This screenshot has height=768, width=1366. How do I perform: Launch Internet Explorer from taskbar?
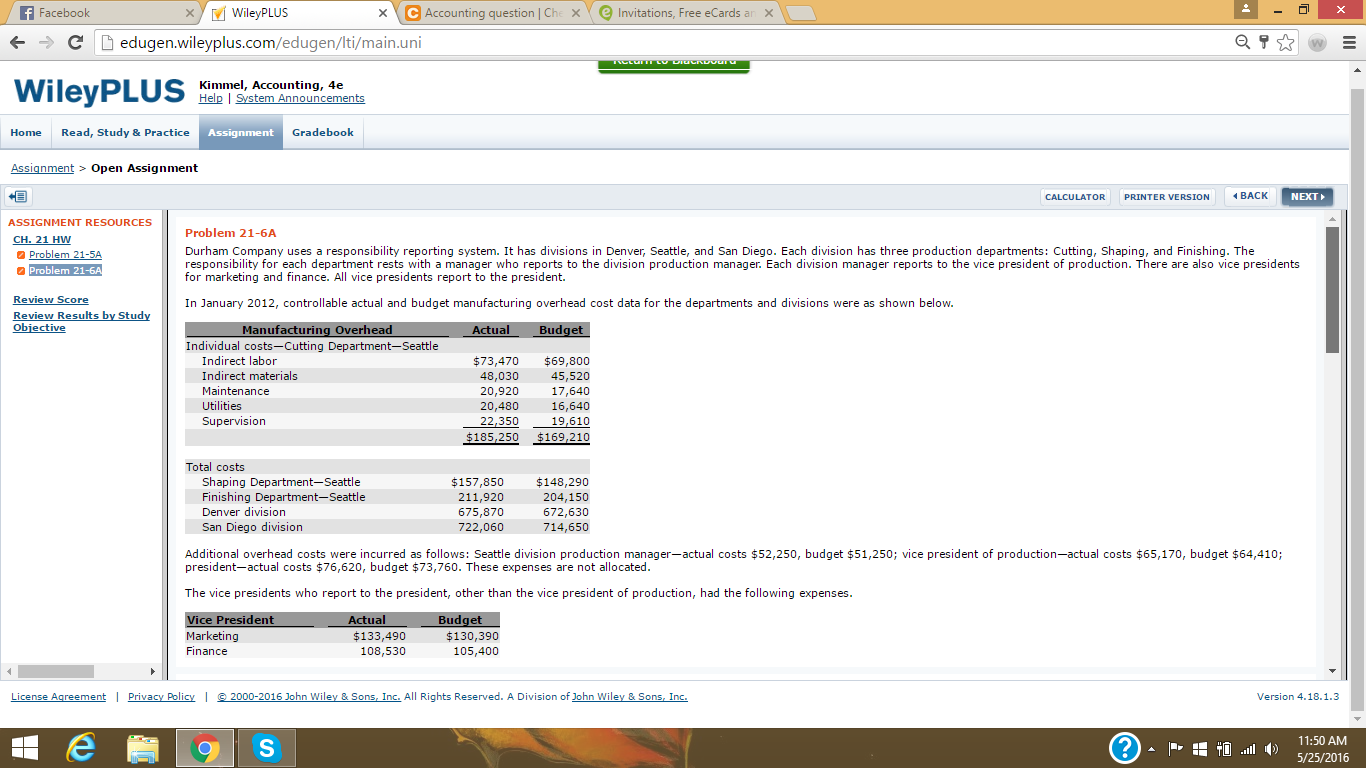80,747
